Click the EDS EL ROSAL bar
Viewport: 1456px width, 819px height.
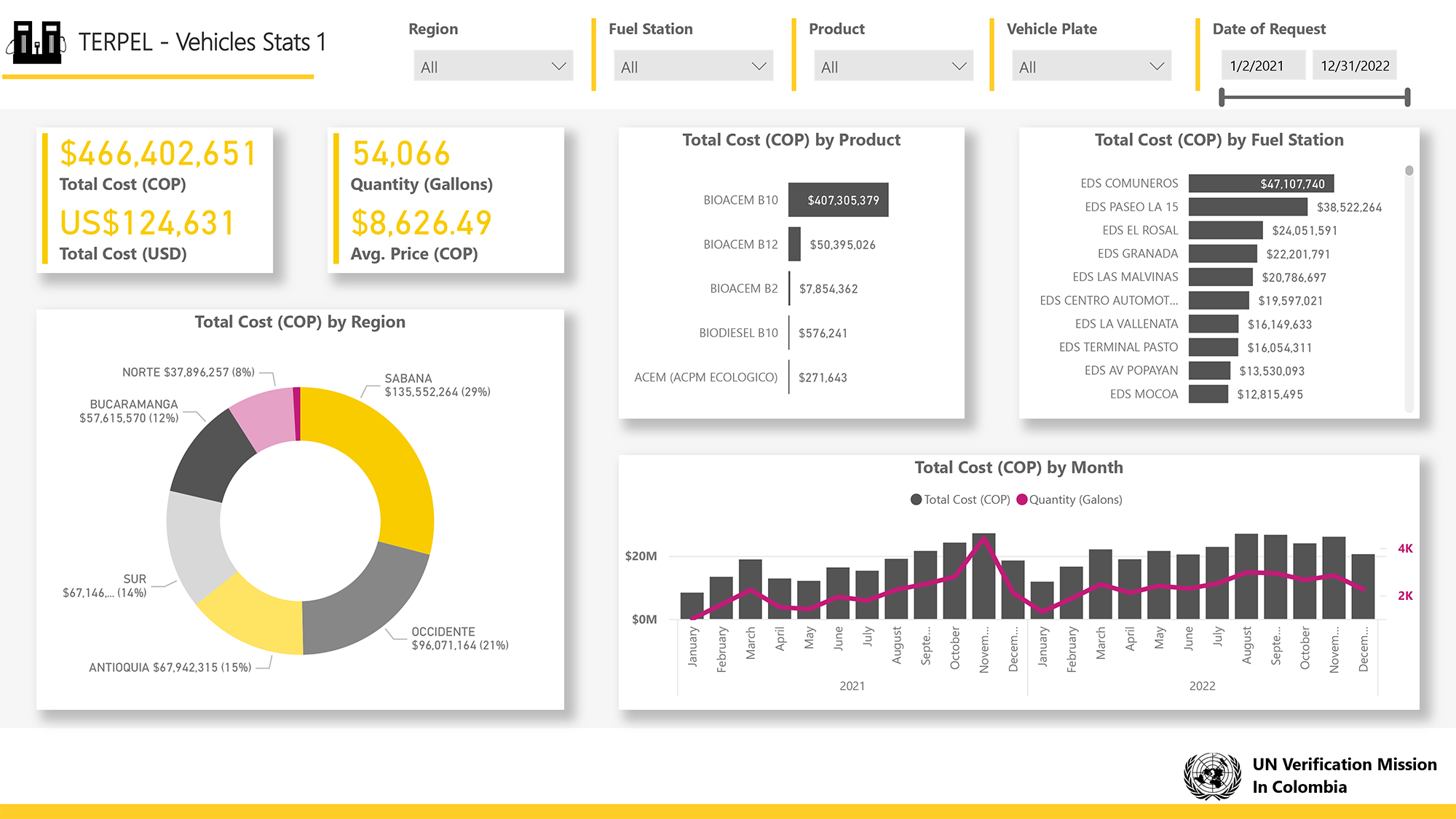[x=1225, y=230]
